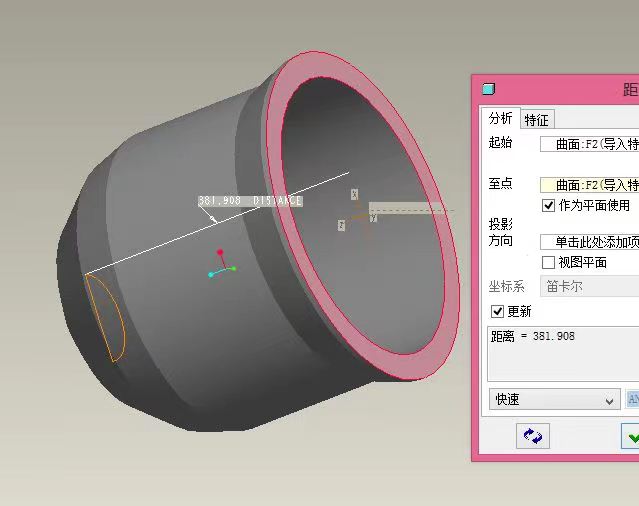
Task: Select the X axis label of the coordinate system
Action: (x=354, y=195)
